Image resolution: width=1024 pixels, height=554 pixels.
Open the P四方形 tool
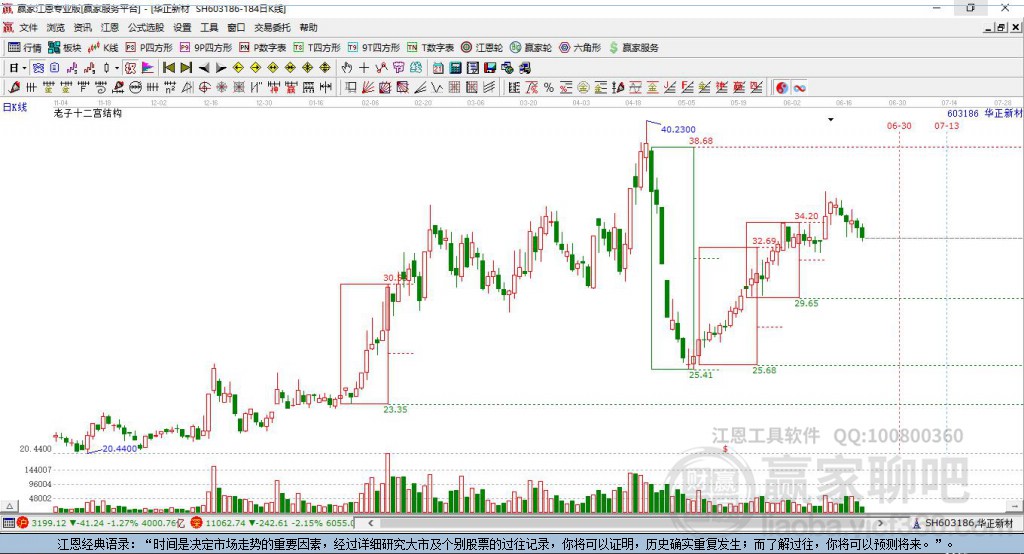pyautogui.click(x=149, y=48)
